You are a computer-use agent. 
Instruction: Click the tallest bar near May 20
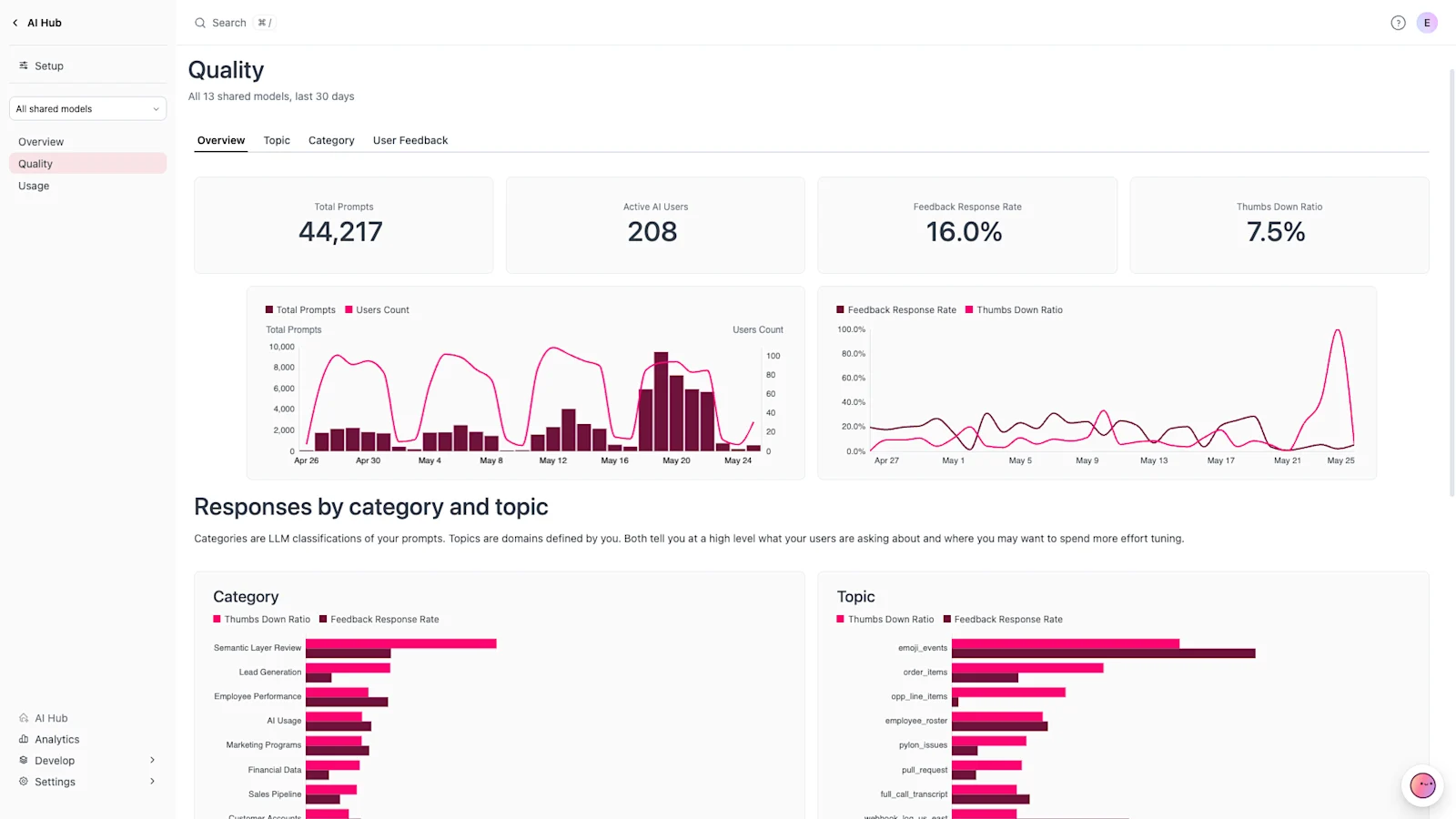(x=662, y=401)
